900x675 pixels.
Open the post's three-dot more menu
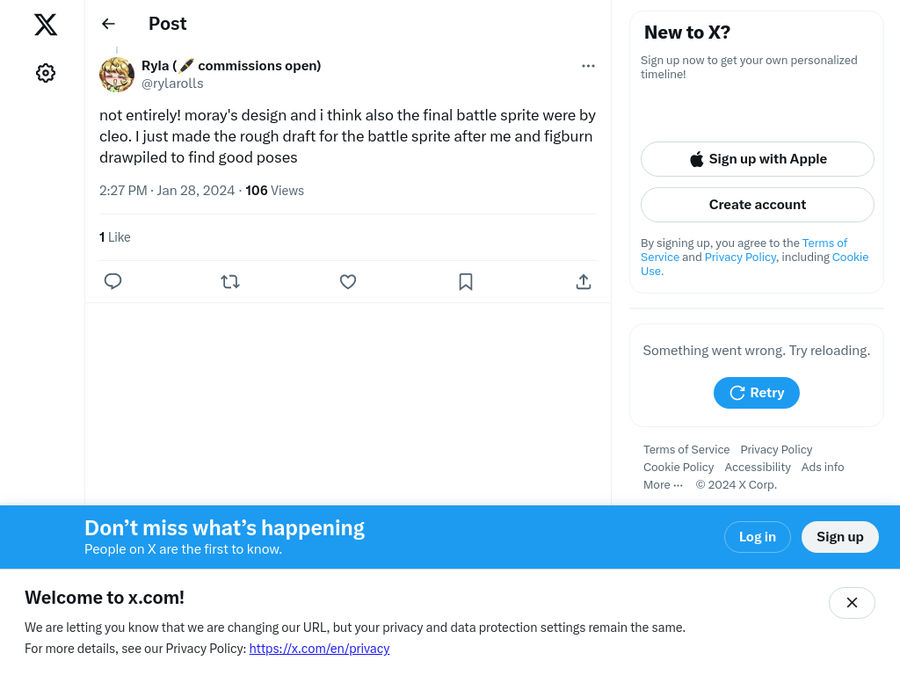click(588, 66)
